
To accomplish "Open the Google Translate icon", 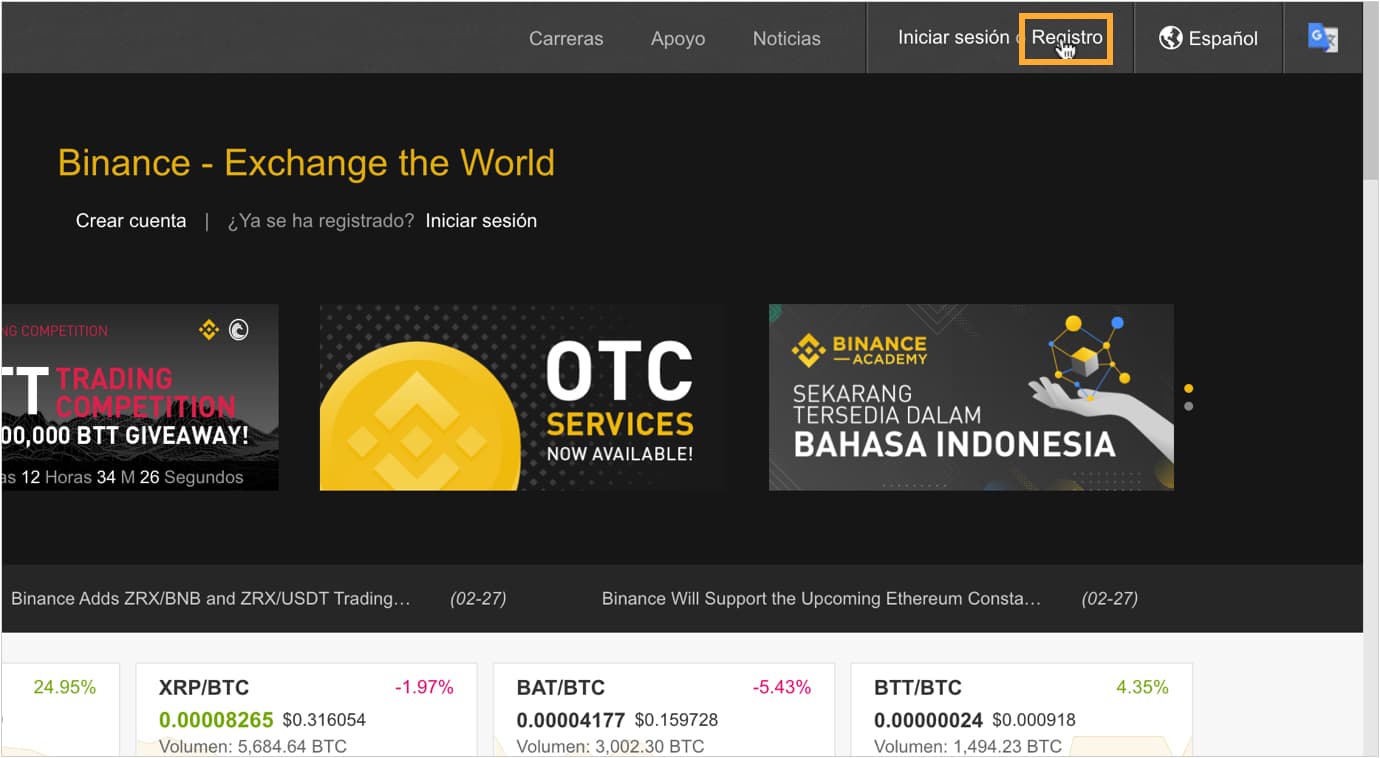I will pyautogui.click(x=1322, y=38).
